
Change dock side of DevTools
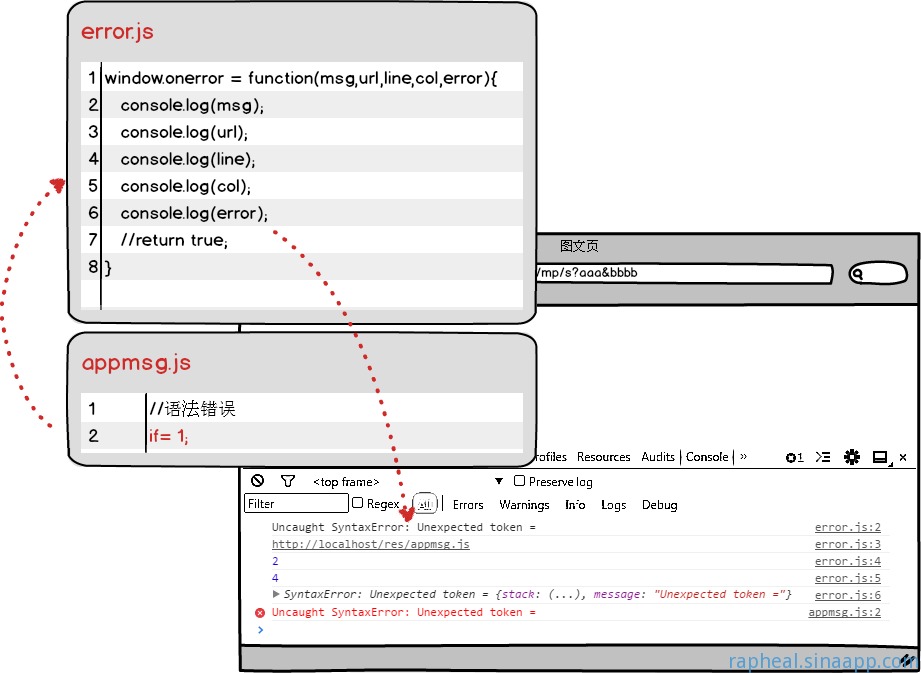[x=880, y=457]
